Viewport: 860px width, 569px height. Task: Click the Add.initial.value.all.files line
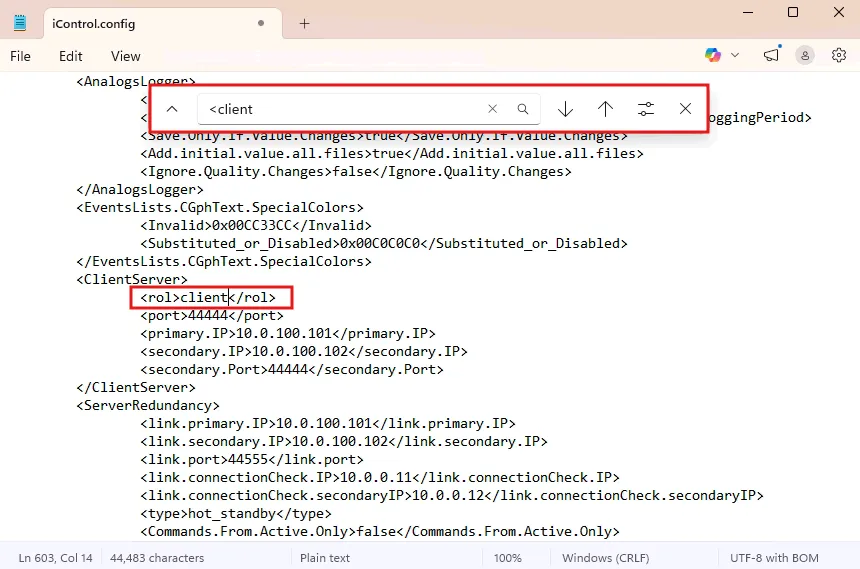(x=392, y=154)
